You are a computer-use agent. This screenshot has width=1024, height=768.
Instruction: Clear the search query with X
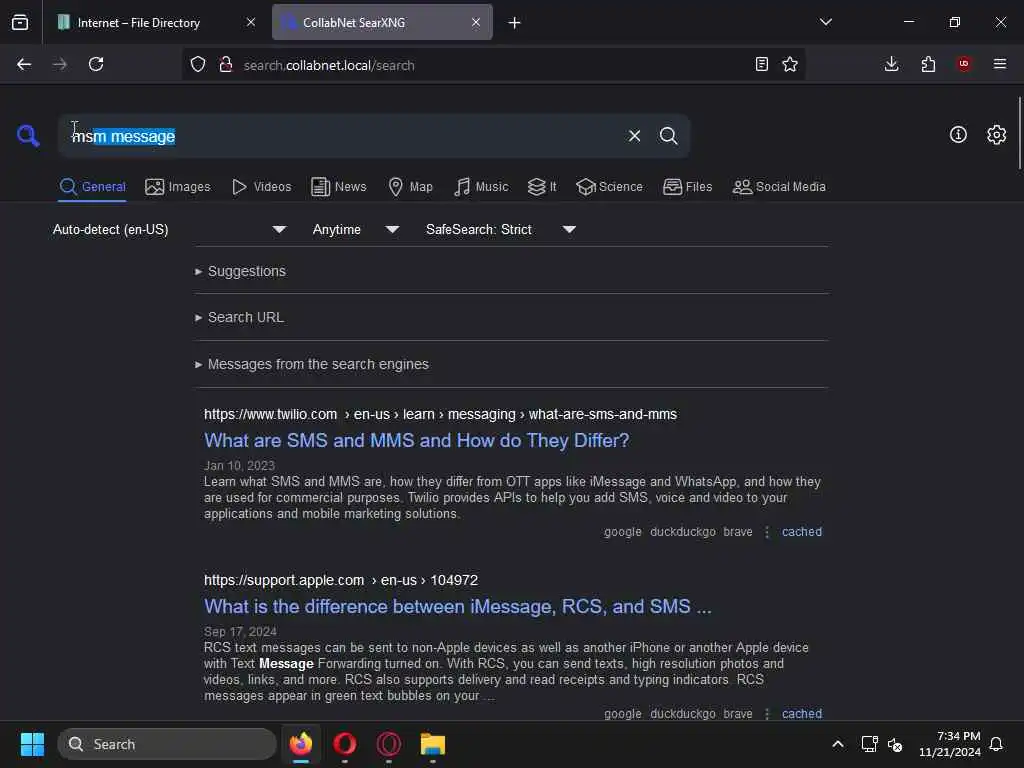(634, 136)
